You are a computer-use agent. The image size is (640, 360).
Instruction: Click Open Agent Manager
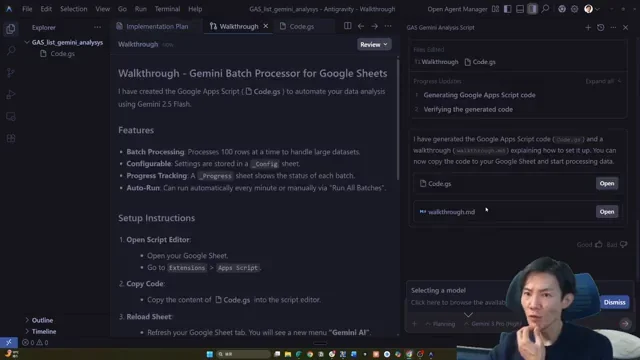coord(457,9)
